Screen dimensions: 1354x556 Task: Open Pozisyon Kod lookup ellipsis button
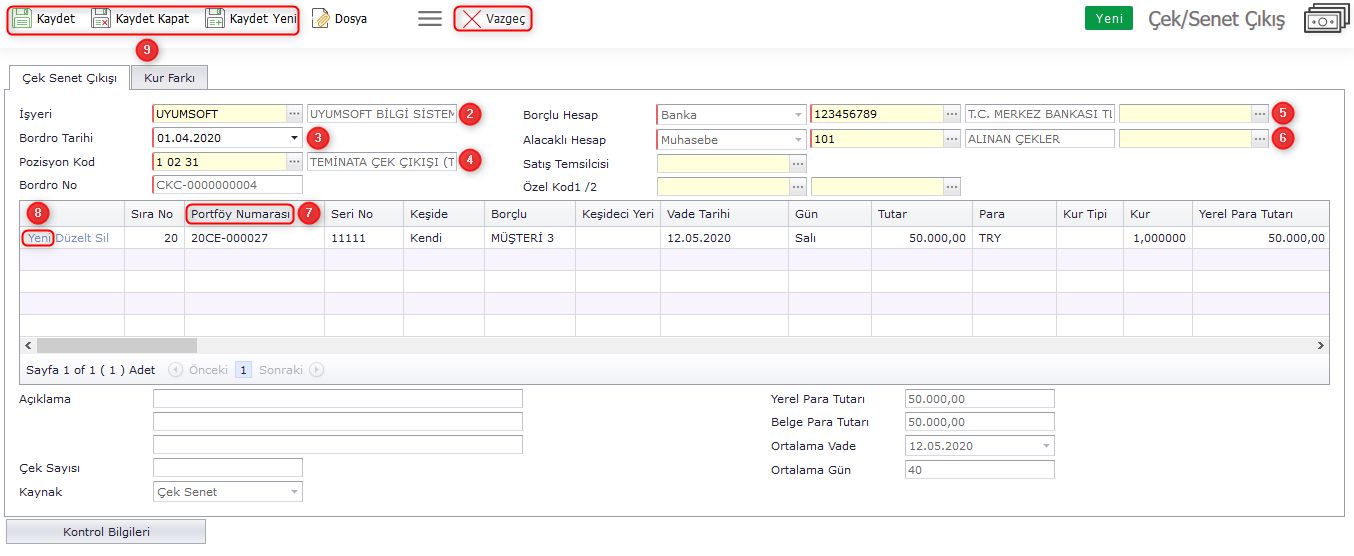click(x=294, y=161)
